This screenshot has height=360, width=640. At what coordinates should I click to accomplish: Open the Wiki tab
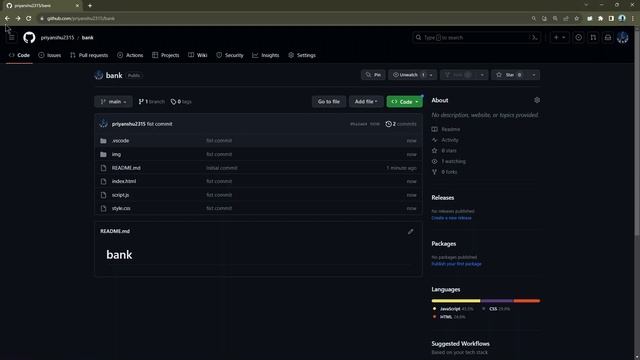coord(198,55)
